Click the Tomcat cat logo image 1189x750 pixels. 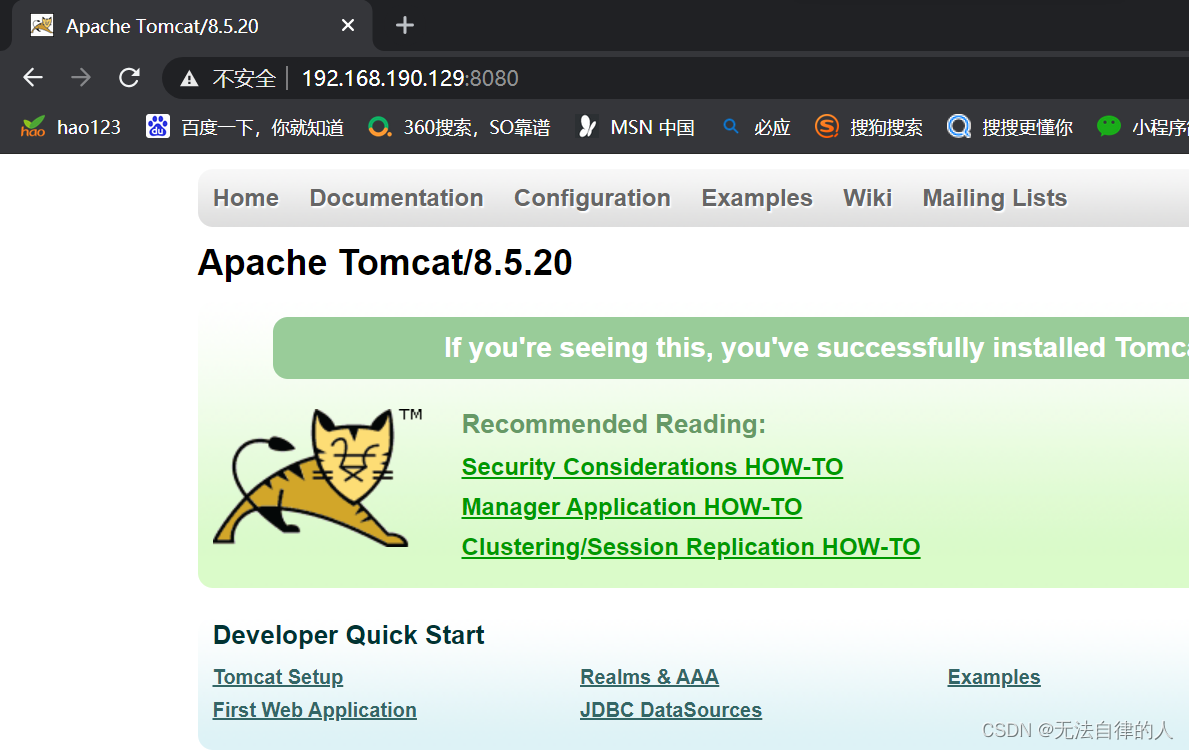317,478
